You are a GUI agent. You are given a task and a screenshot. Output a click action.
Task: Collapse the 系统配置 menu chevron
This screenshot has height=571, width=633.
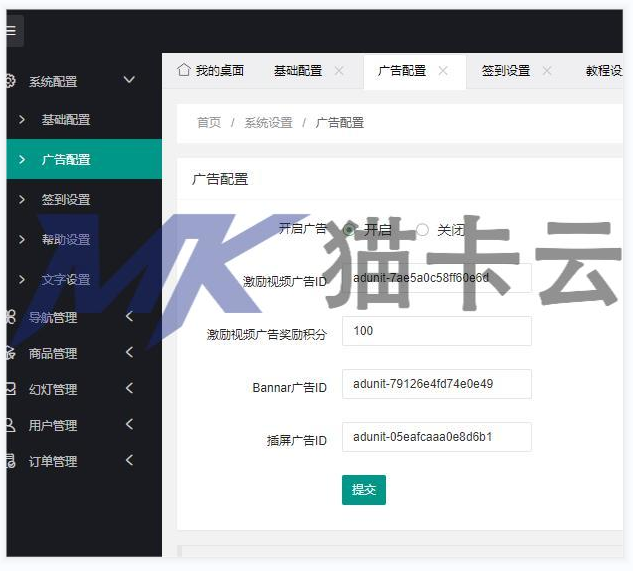pos(129,80)
